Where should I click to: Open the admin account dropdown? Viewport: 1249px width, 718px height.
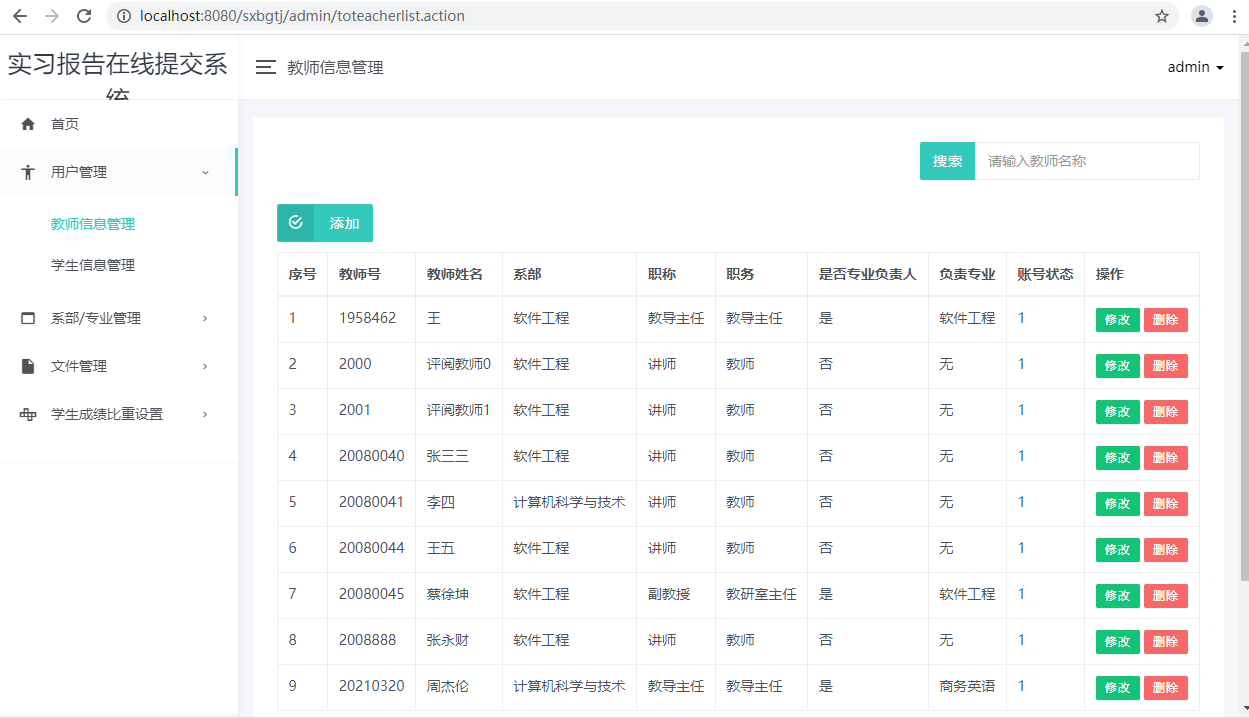(1195, 67)
